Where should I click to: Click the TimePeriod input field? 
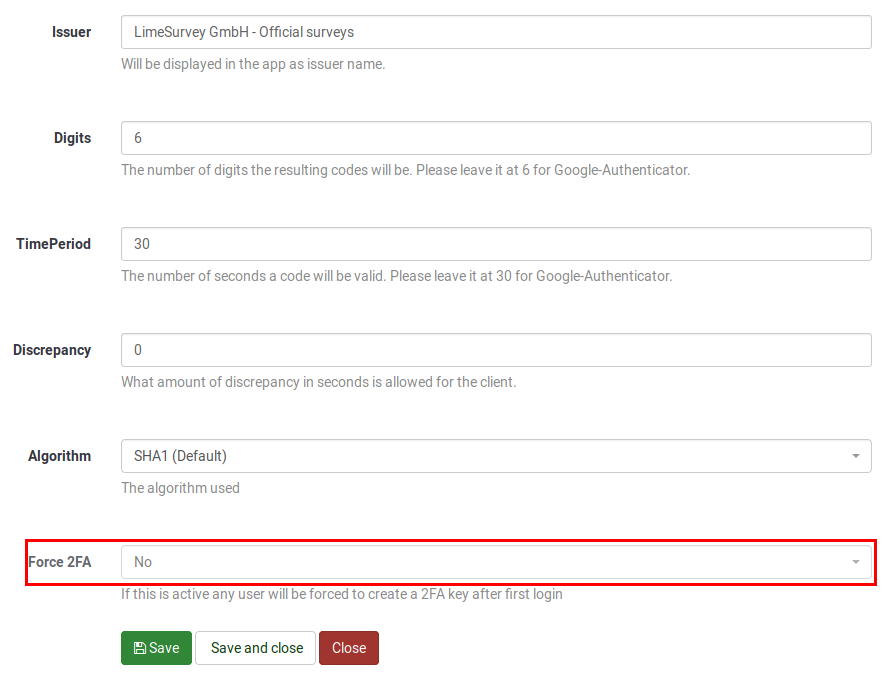point(496,244)
